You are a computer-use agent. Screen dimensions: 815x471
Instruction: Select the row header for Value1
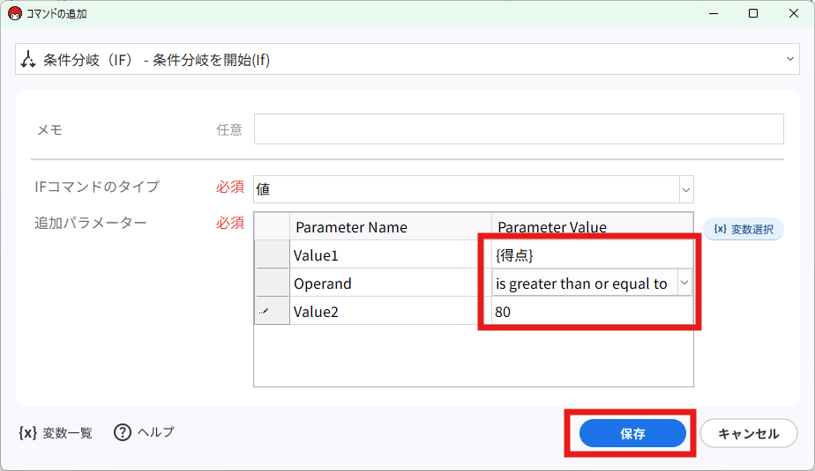pyautogui.click(x=272, y=255)
